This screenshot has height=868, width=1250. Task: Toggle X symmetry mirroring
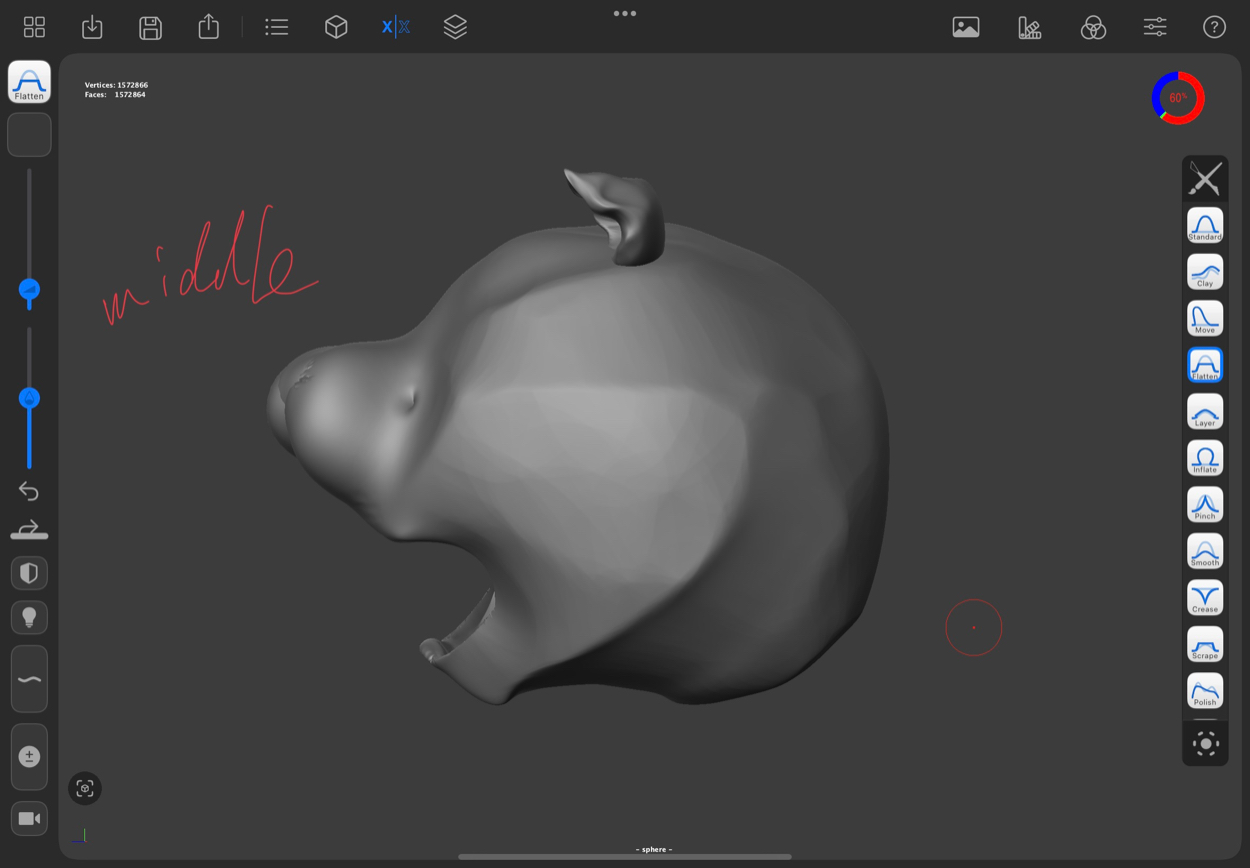[x=396, y=27]
